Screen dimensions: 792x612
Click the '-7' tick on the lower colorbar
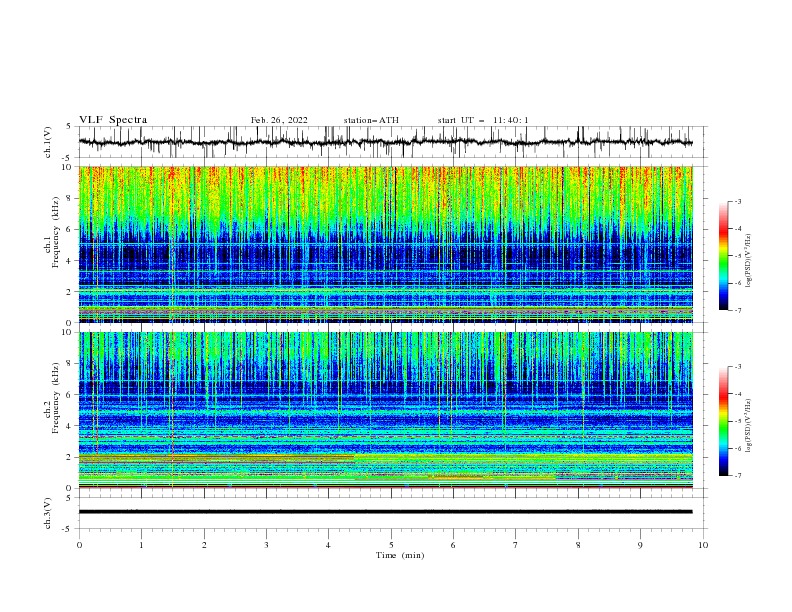pyautogui.click(x=738, y=476)
